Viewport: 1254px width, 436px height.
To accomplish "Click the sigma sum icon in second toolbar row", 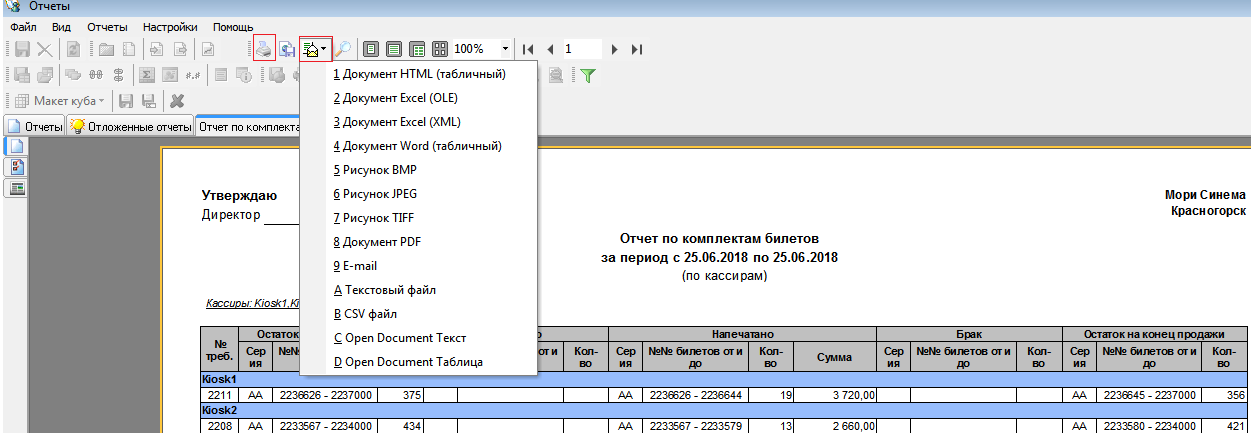I will (x=146, y=74).
